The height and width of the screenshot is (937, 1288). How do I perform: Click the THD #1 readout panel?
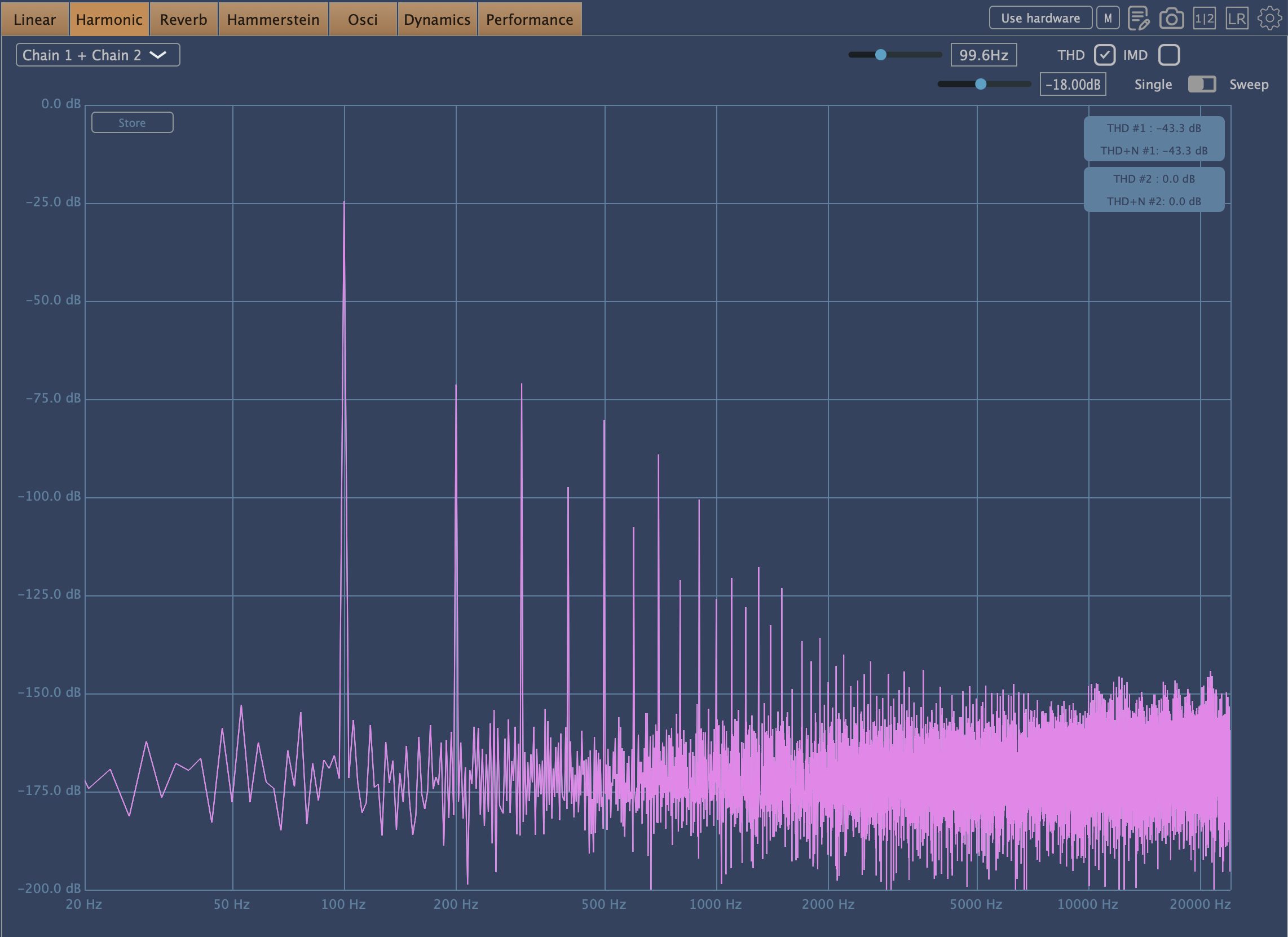click(1154, 139)
